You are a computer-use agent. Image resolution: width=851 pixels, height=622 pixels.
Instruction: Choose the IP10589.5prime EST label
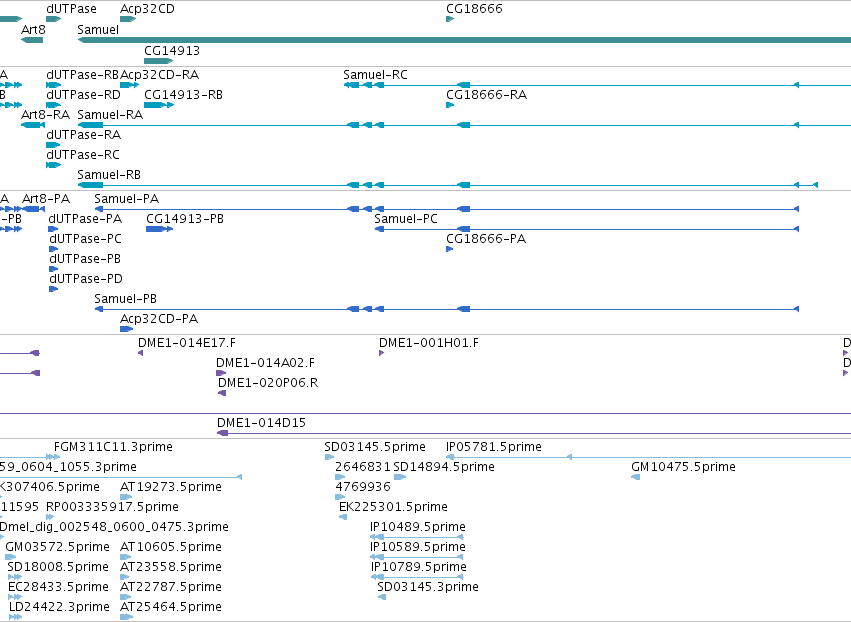[x=418, y=547]
